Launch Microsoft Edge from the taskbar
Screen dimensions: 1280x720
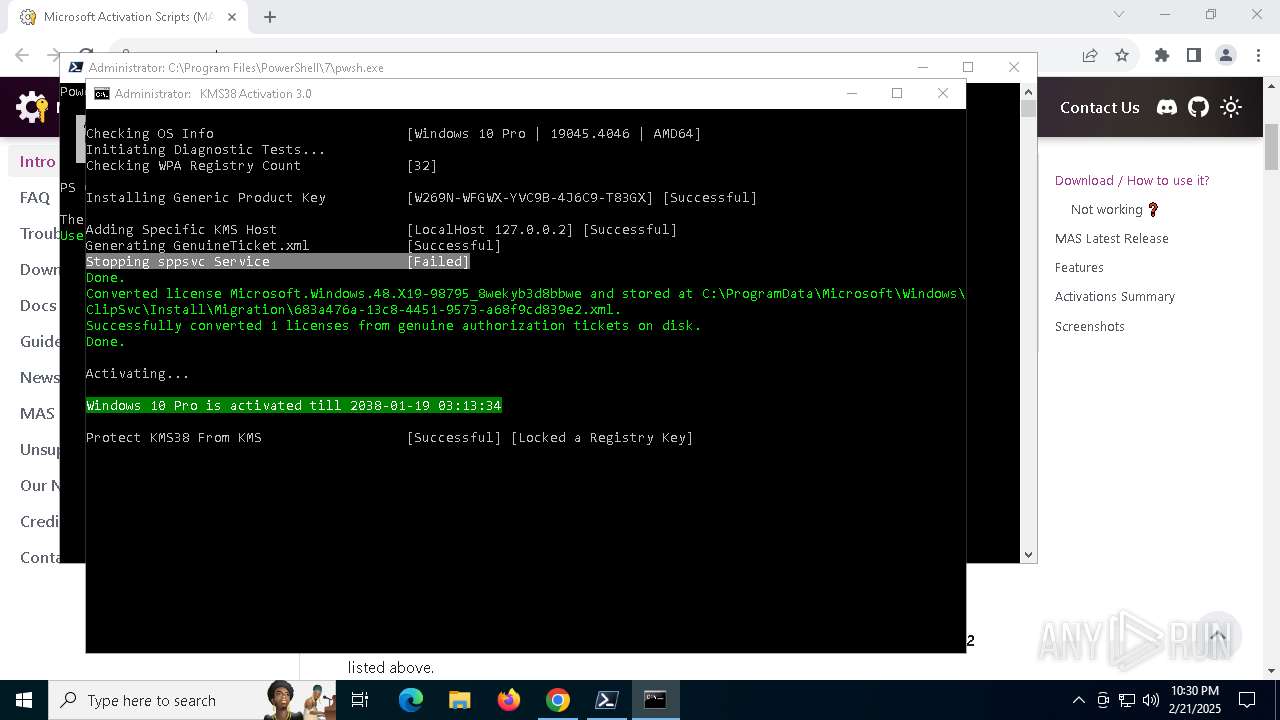click(x=411, y=700)
